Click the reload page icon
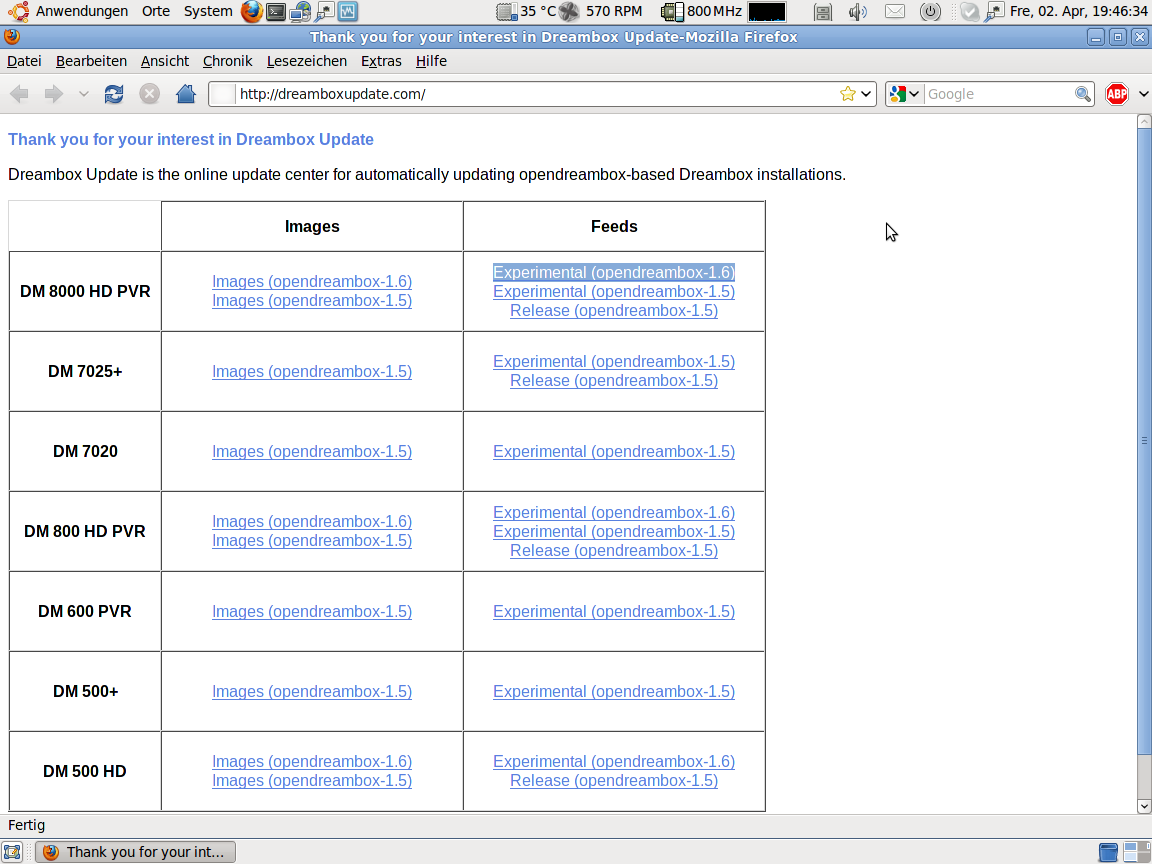The width and height of the screenshot is (1152, 864). [114, 94]
